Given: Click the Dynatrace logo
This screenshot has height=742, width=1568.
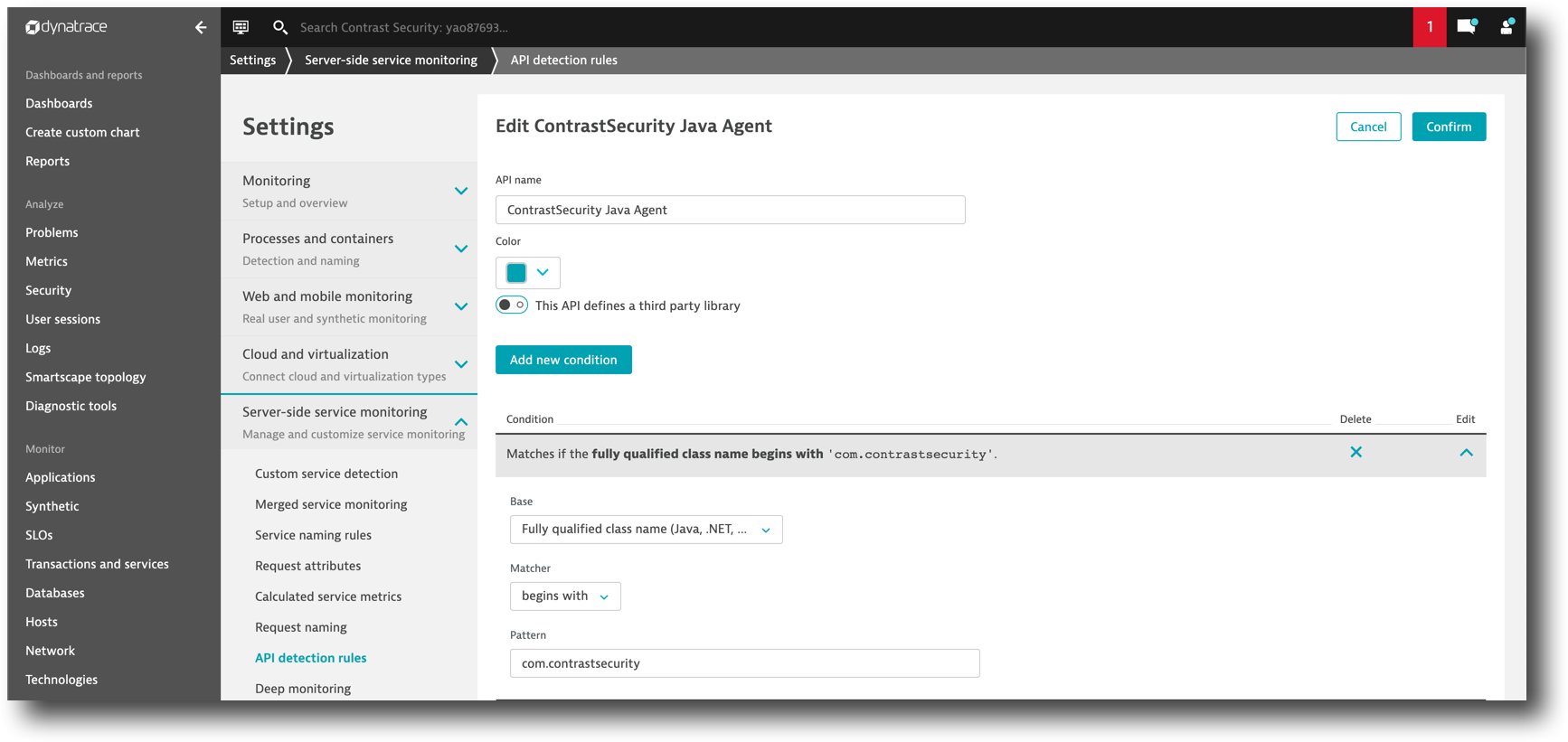Looking at the screenshot, I should (x=66, y=27).
